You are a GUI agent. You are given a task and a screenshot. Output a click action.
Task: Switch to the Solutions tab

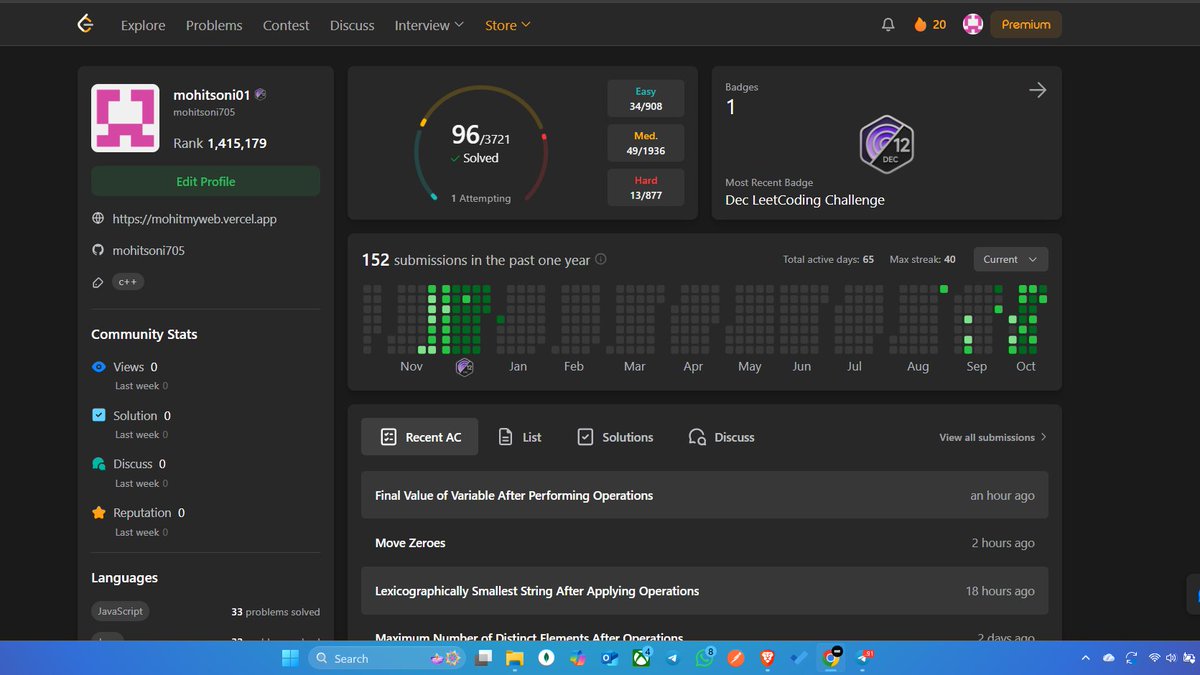[615, 437]
